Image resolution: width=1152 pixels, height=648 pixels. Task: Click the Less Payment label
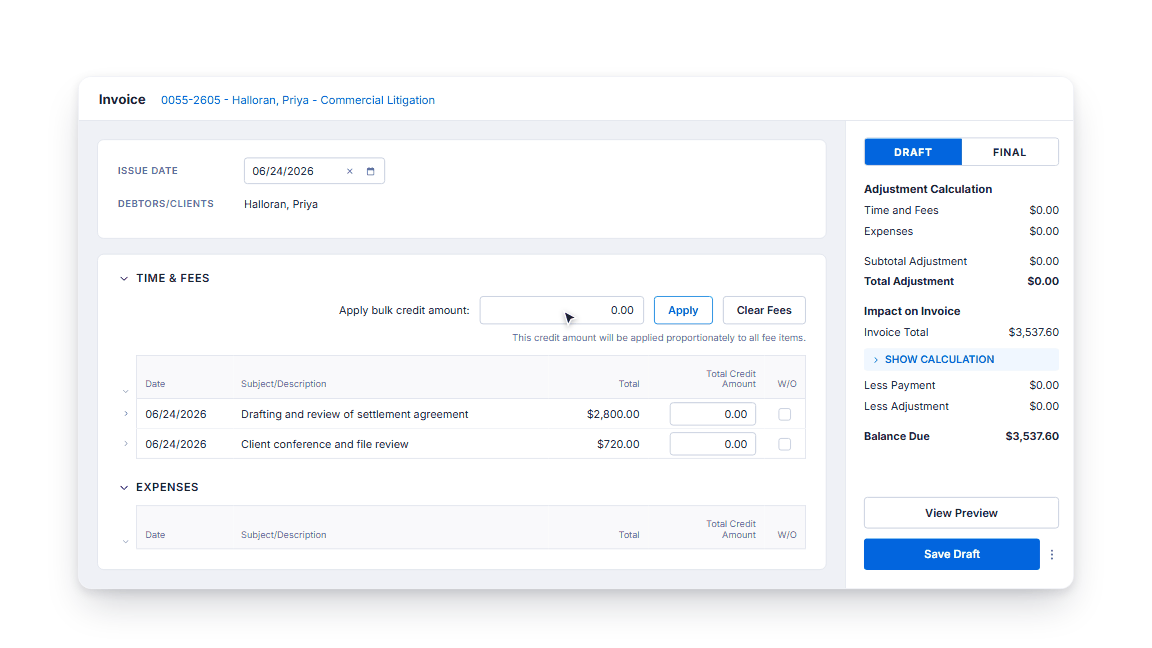pyautogui.click(x=899, y=385)
